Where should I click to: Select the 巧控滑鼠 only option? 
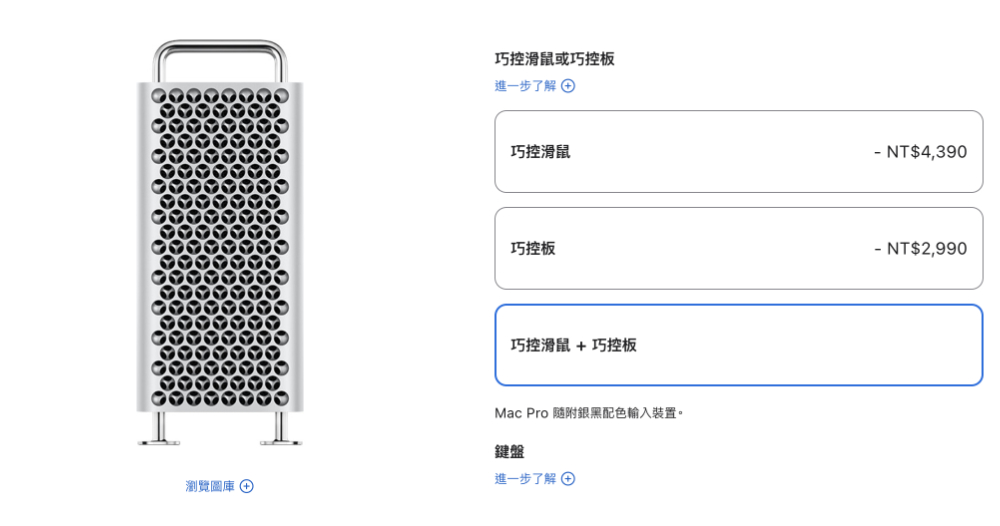(x=738, y=152)
